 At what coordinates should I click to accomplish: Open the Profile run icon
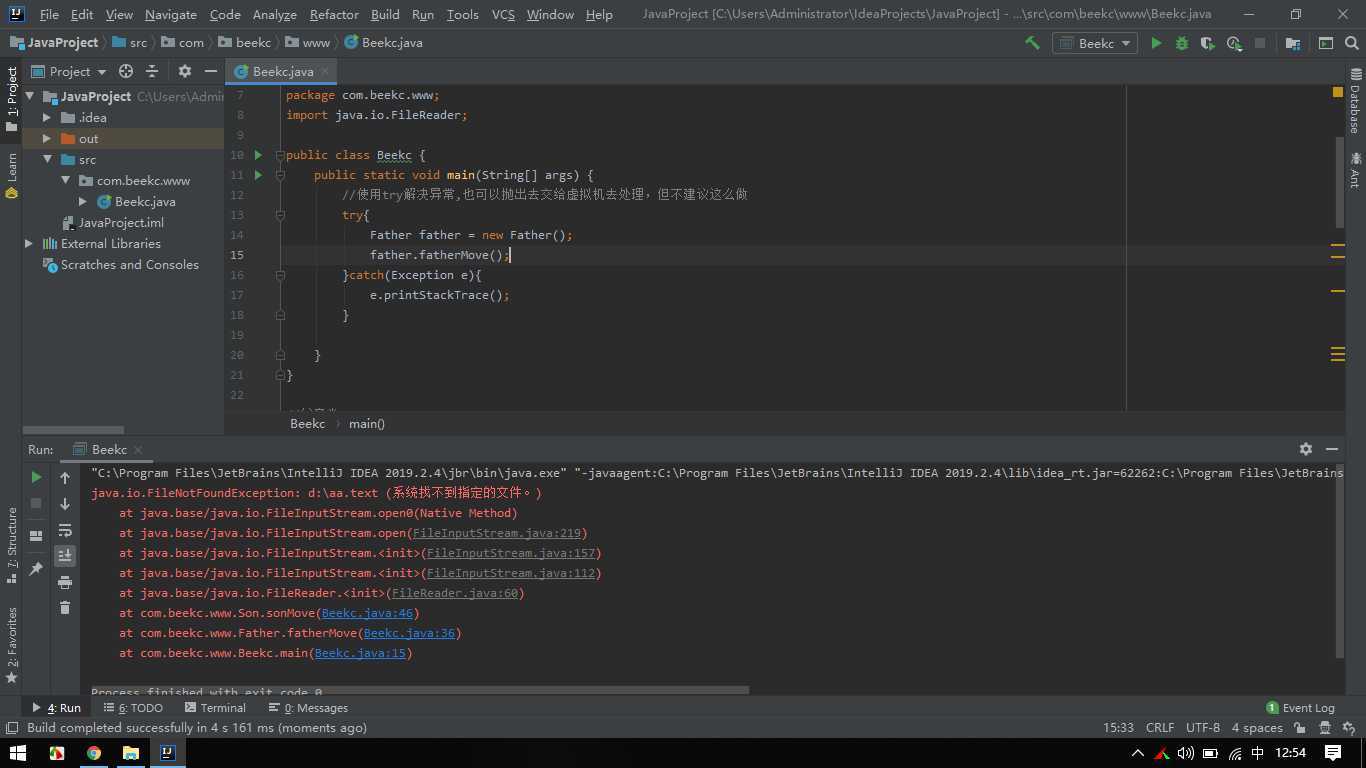tap(1234, 43)
